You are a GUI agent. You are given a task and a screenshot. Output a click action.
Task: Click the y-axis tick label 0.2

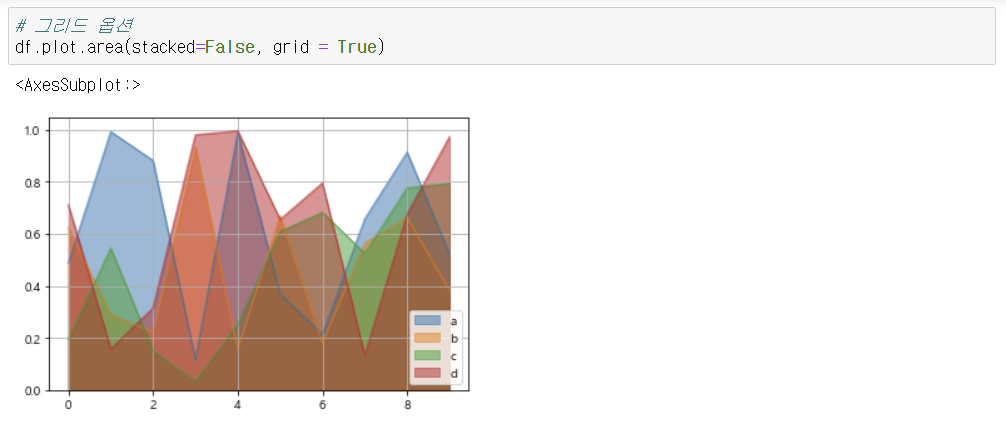click(32, 339)
